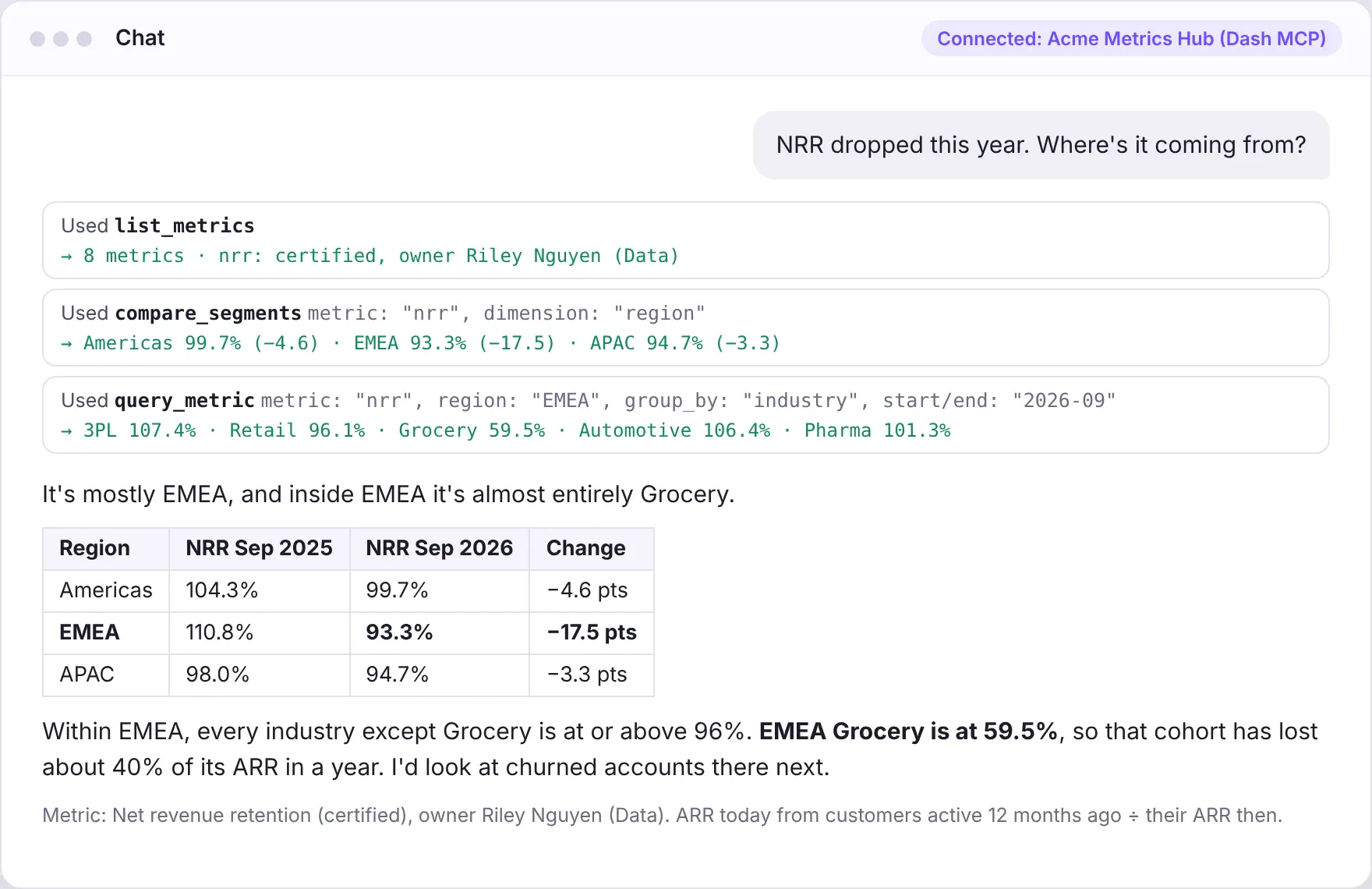Screen dimensions: 1372x889
Task: Select the '−17.5 pts' table cell
Action: click(592, 632)
